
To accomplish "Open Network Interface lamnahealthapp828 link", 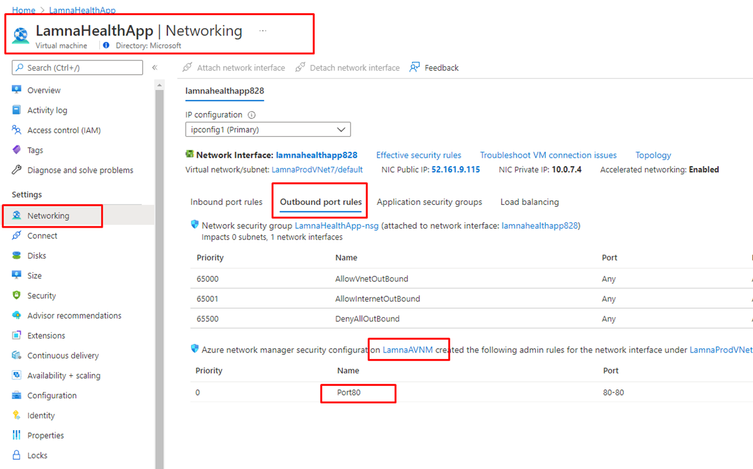I will tap(316, 155).
